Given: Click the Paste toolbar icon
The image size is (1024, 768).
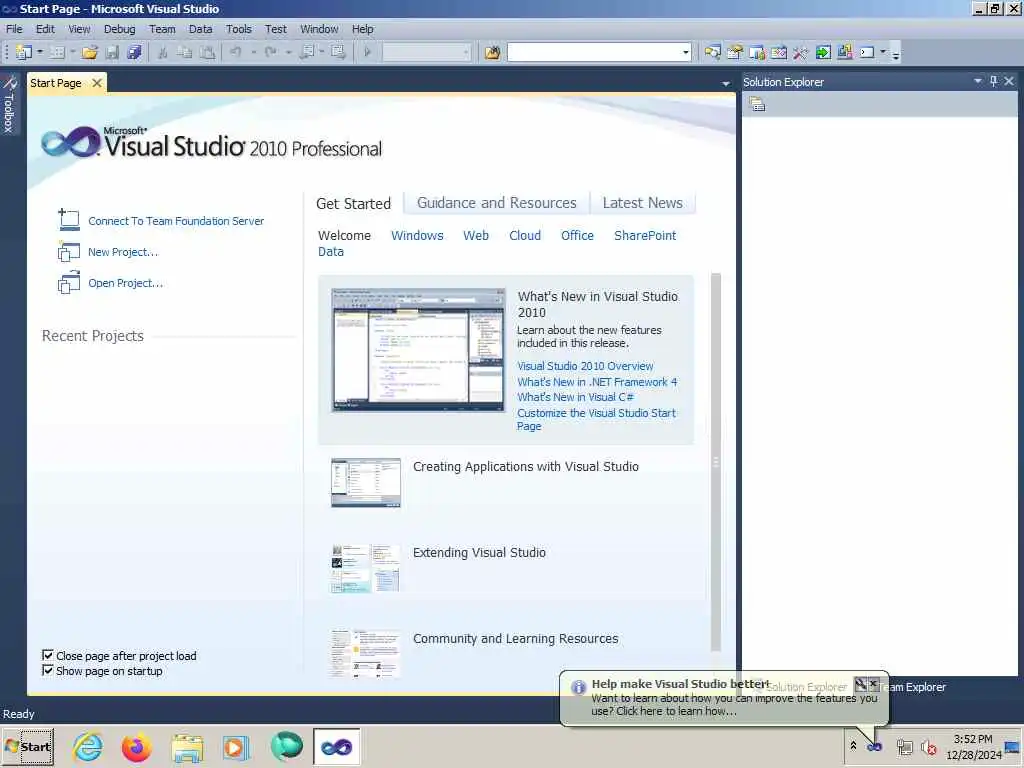Looking at the screenshot, I should 207,52.
